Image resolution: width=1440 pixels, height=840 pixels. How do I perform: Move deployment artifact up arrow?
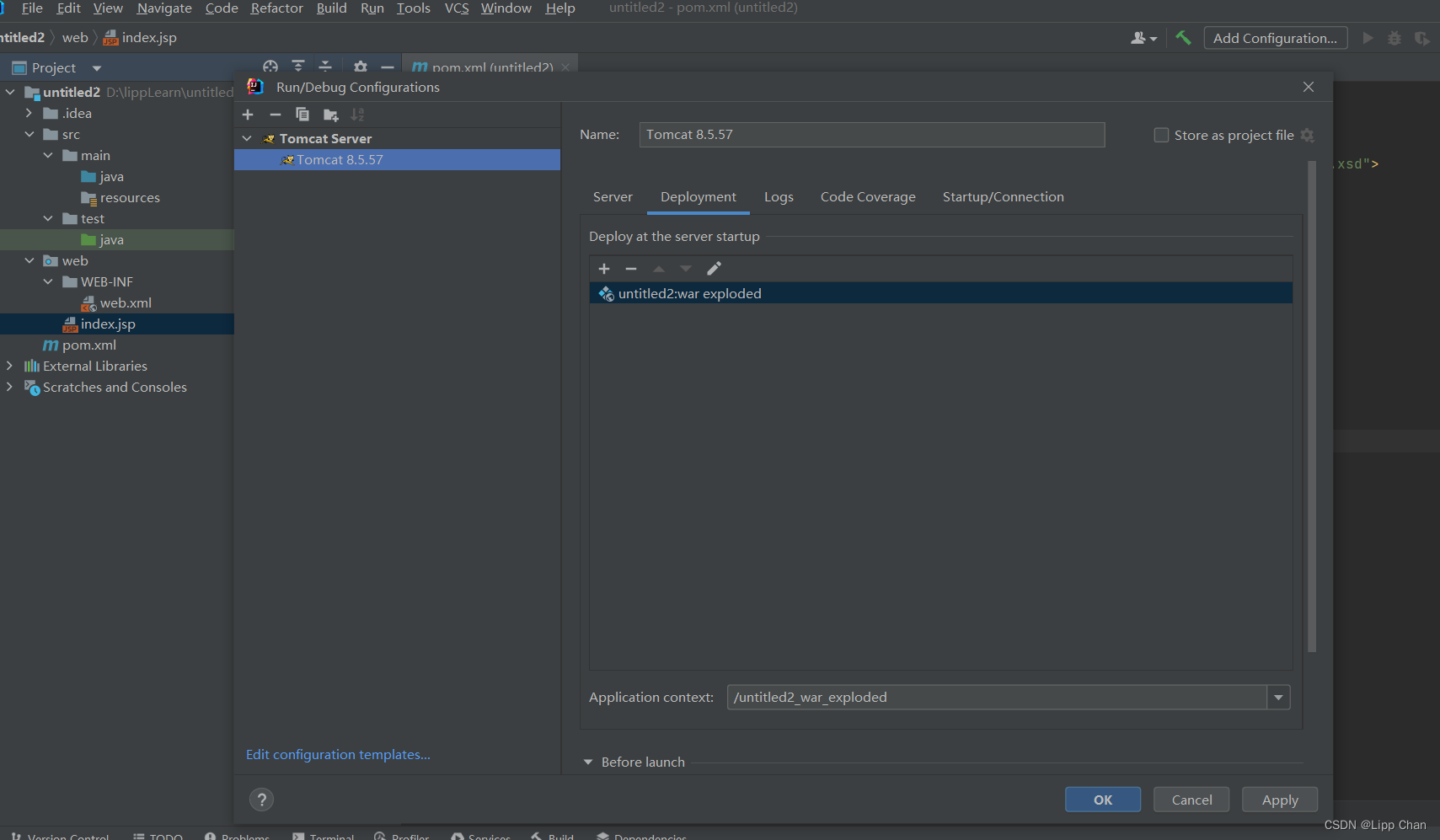point(659,269)
